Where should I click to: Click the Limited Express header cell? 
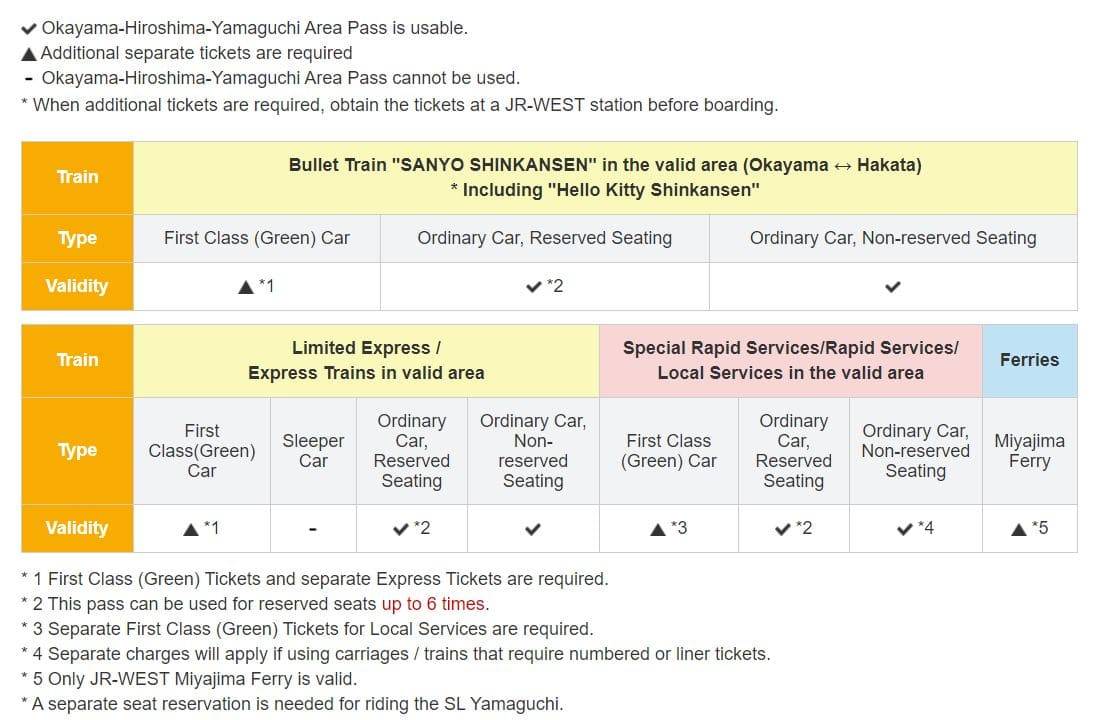366,360
